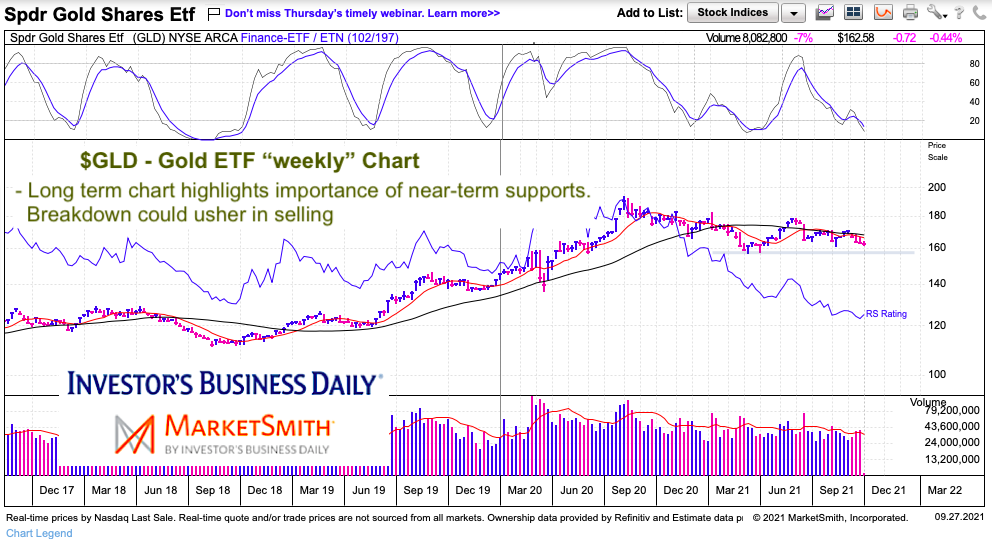This screenshot has height=539, width=992.
Task: Click the Spdr Gold Shares Etf title
Action: click(100, 14)
